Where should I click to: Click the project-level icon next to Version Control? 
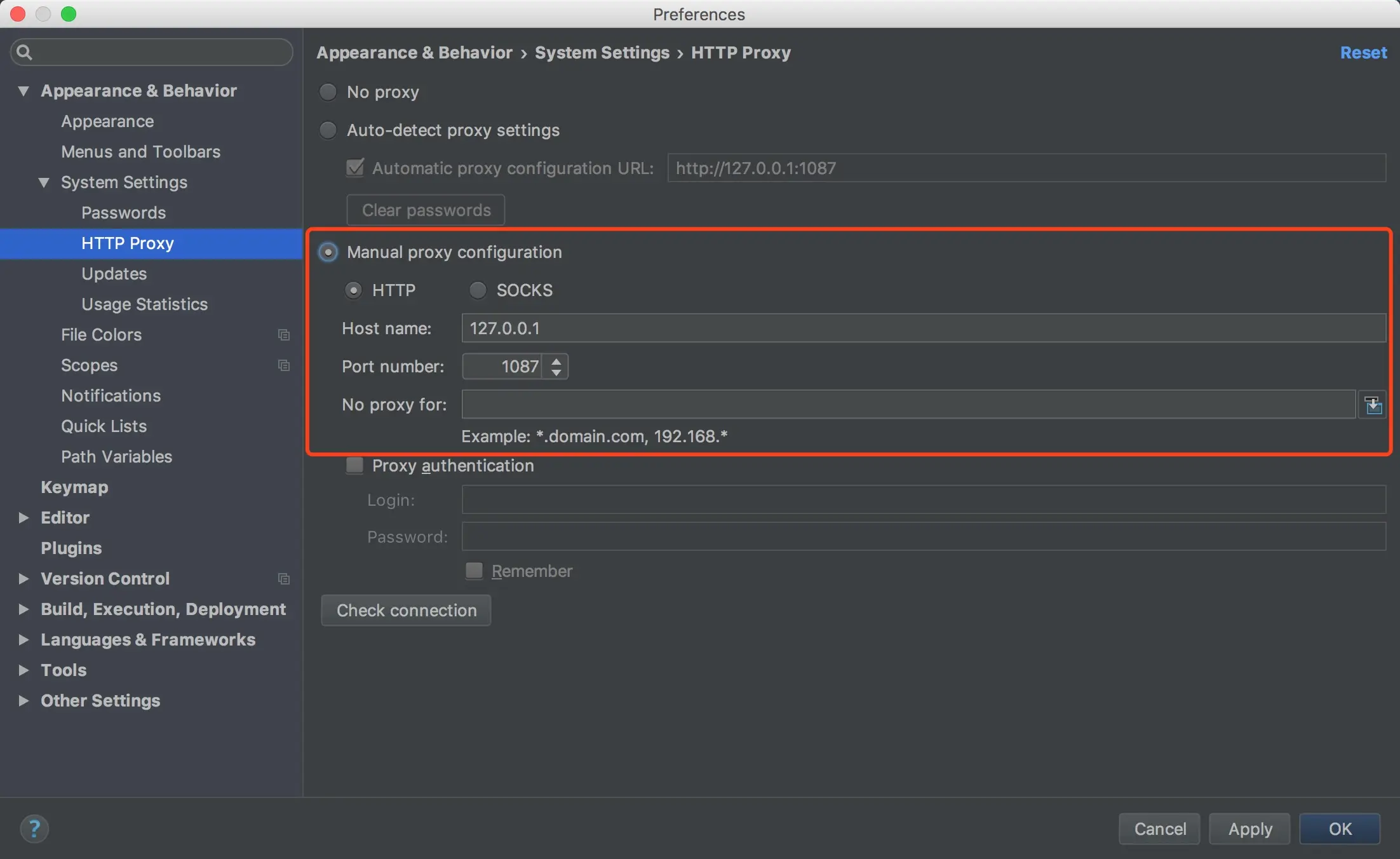point(284,579)
